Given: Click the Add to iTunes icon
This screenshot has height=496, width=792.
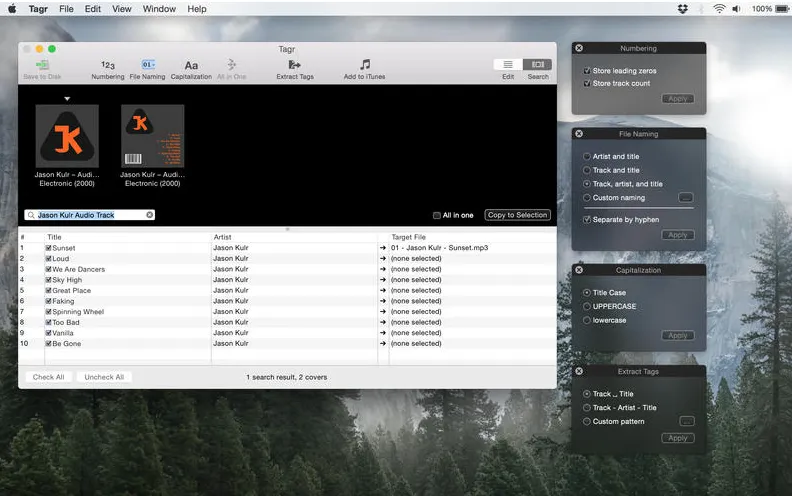Looking at the screenshot, I should [365, 65].
